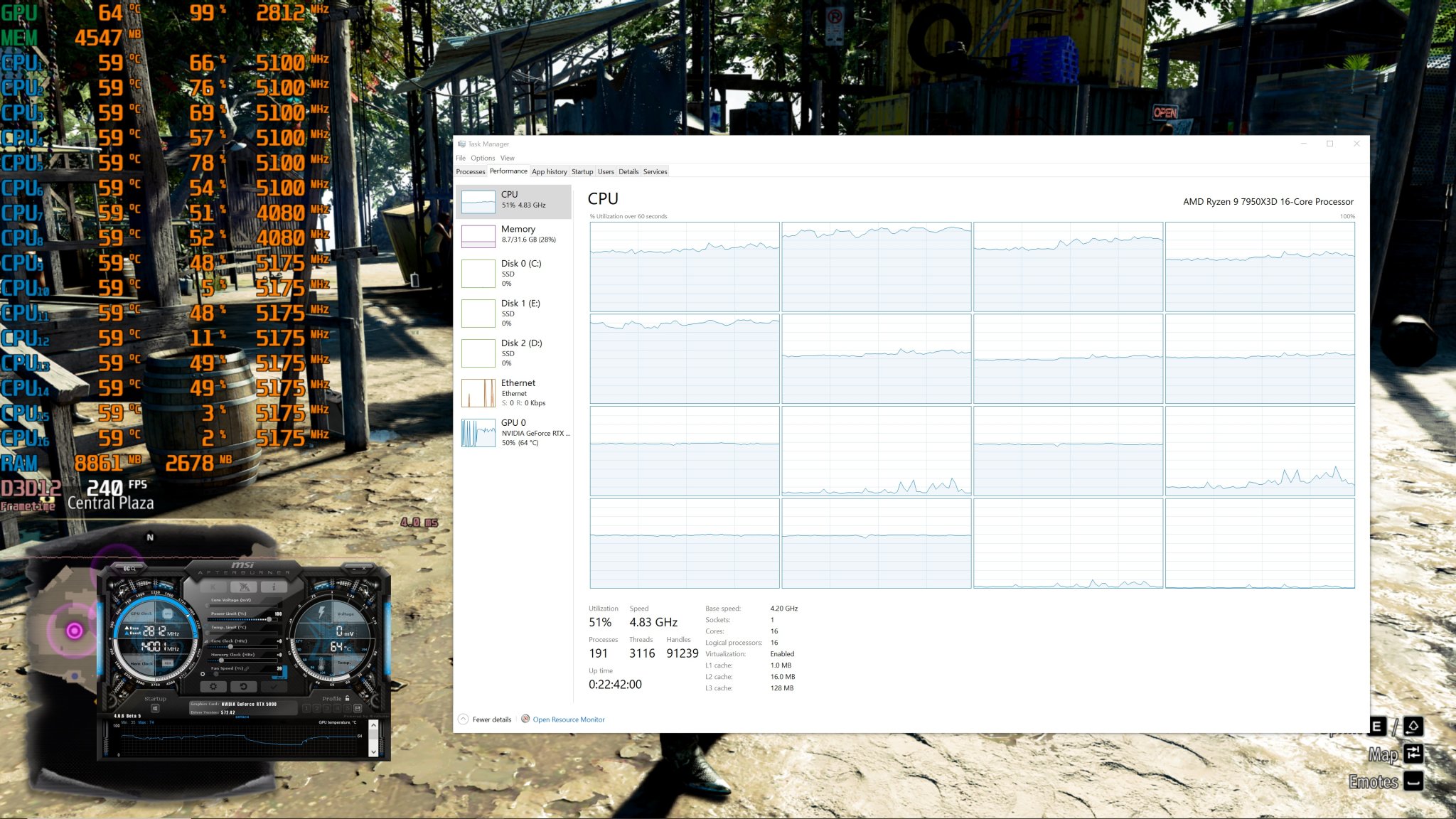Toggle apply at Windows startup button
Image resolution: width=1456 pixels, height=819 pixels.
(155, 709)
